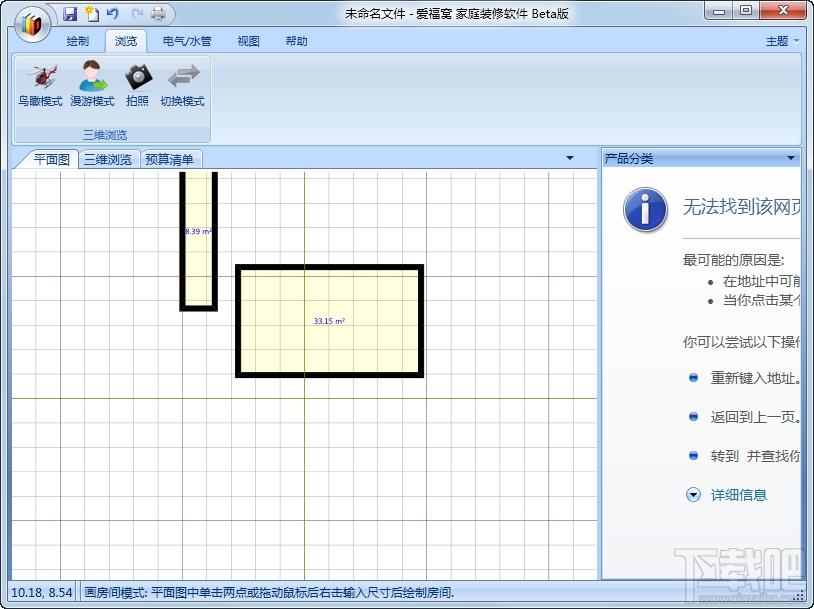
Task: Click the 重新键入地址 suggestion
Action: point(754,378)
